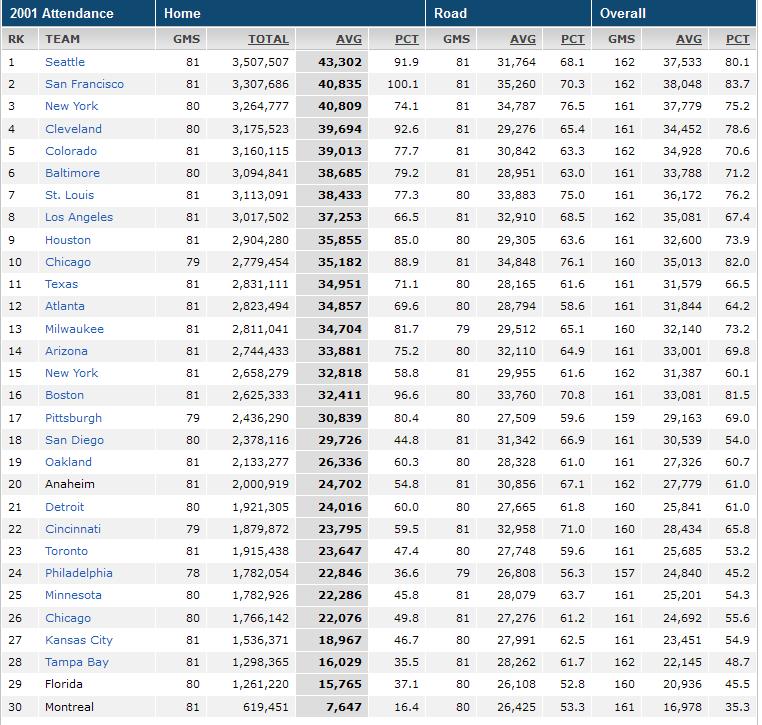Screen dimensions: 762x725
Task: Open the St. Louis team link
Action: (x=69, y=195)
